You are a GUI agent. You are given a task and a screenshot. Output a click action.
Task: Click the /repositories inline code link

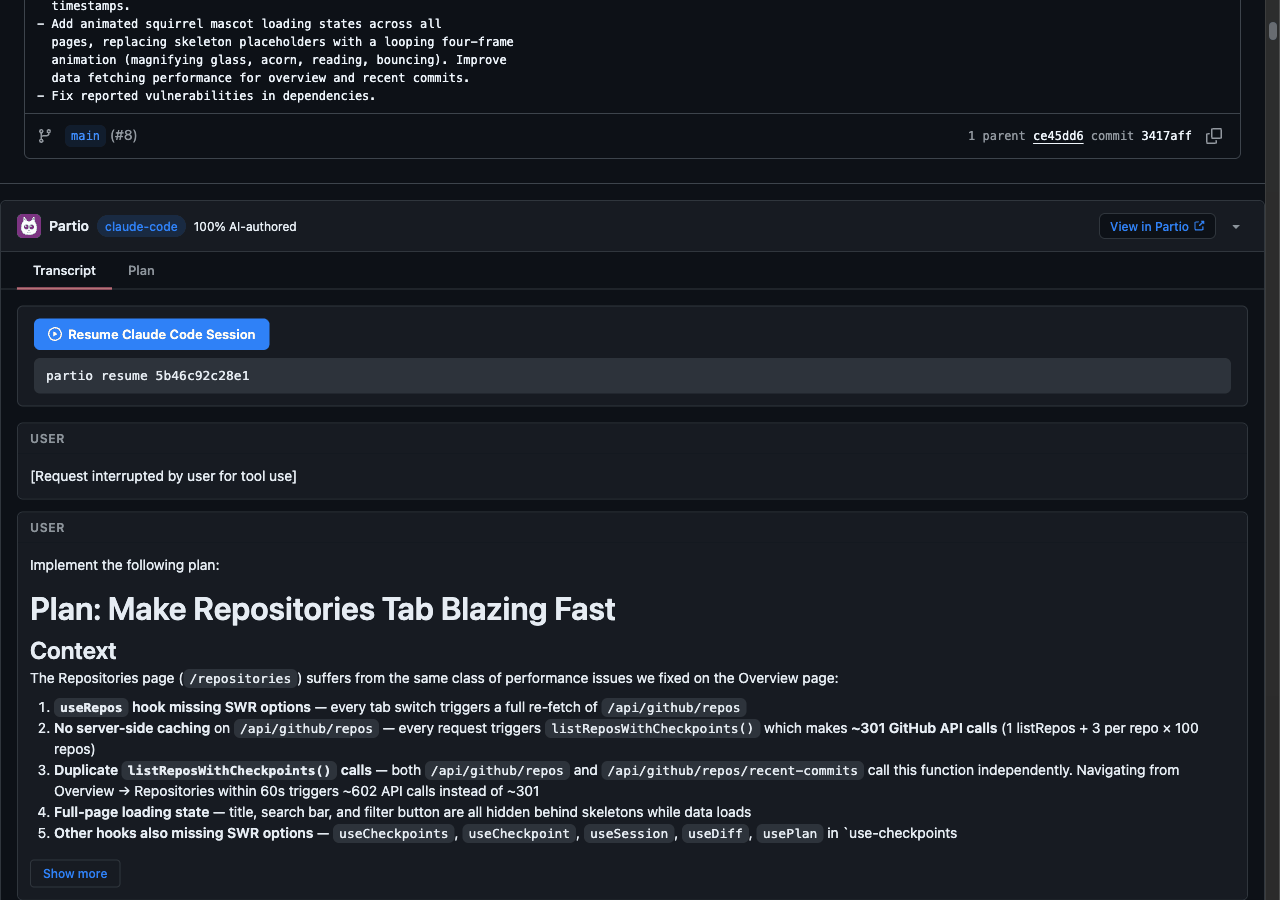tap(240, 678)
